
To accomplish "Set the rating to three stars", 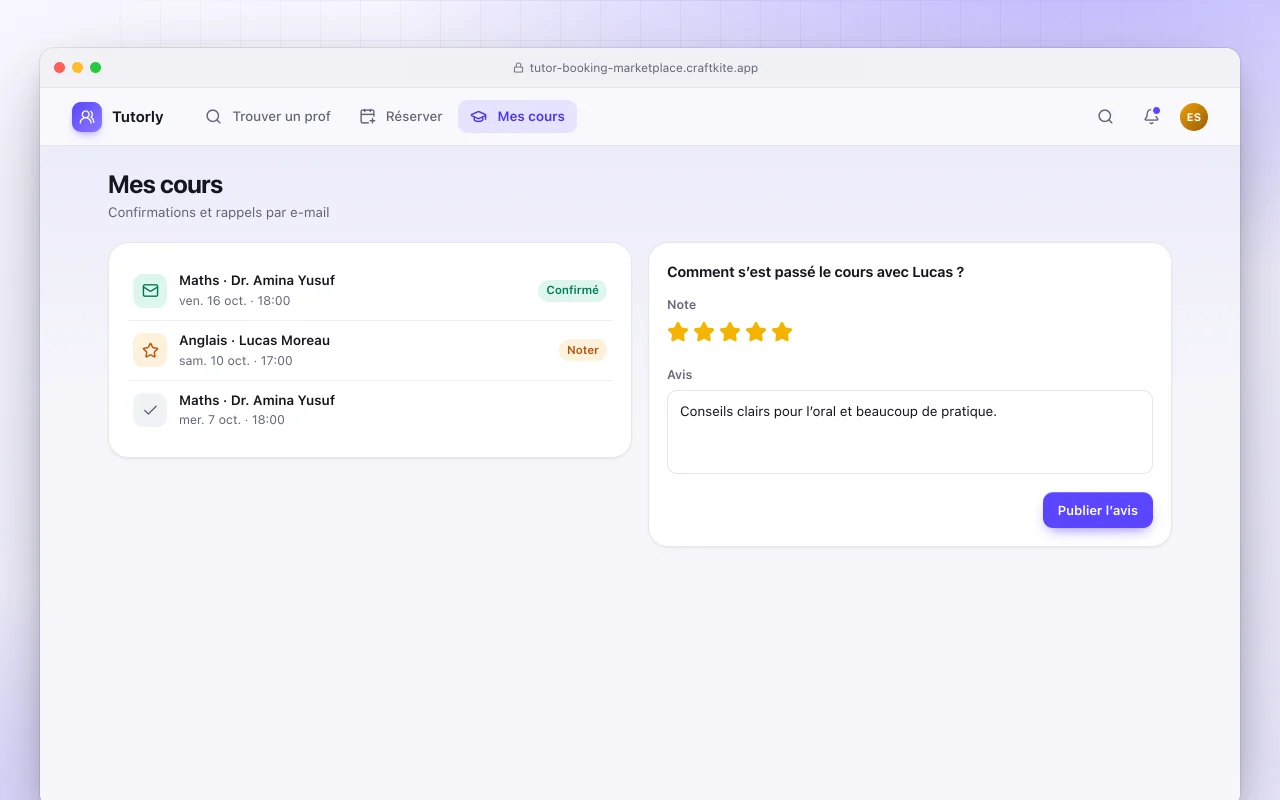I will coord(730,332).
